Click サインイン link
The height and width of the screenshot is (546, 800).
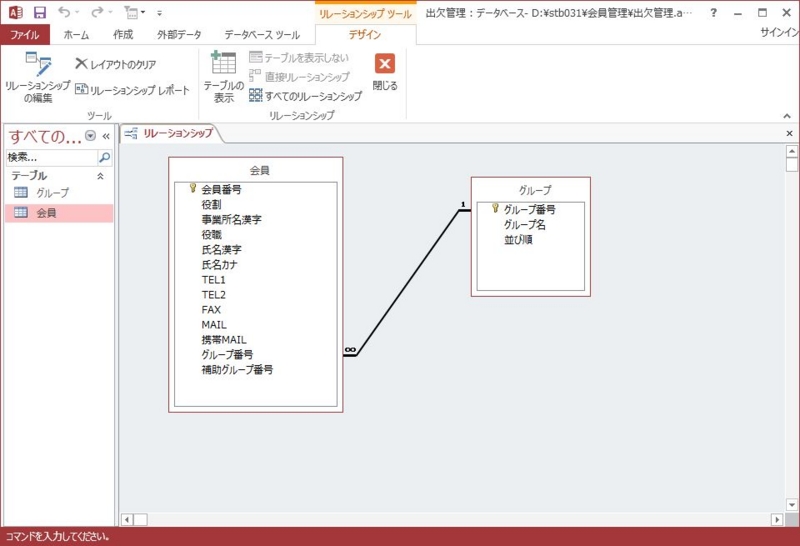pyautogui.click(x=779, y=32)
